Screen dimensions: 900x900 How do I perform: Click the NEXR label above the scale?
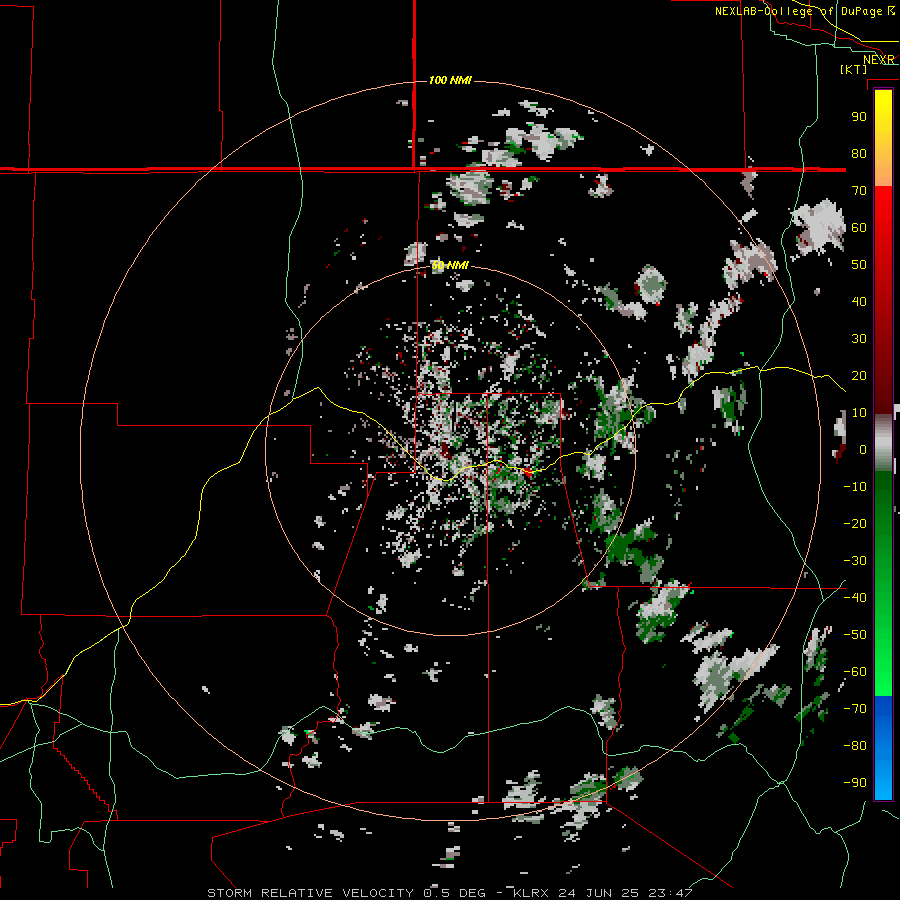tap(879, 60)
